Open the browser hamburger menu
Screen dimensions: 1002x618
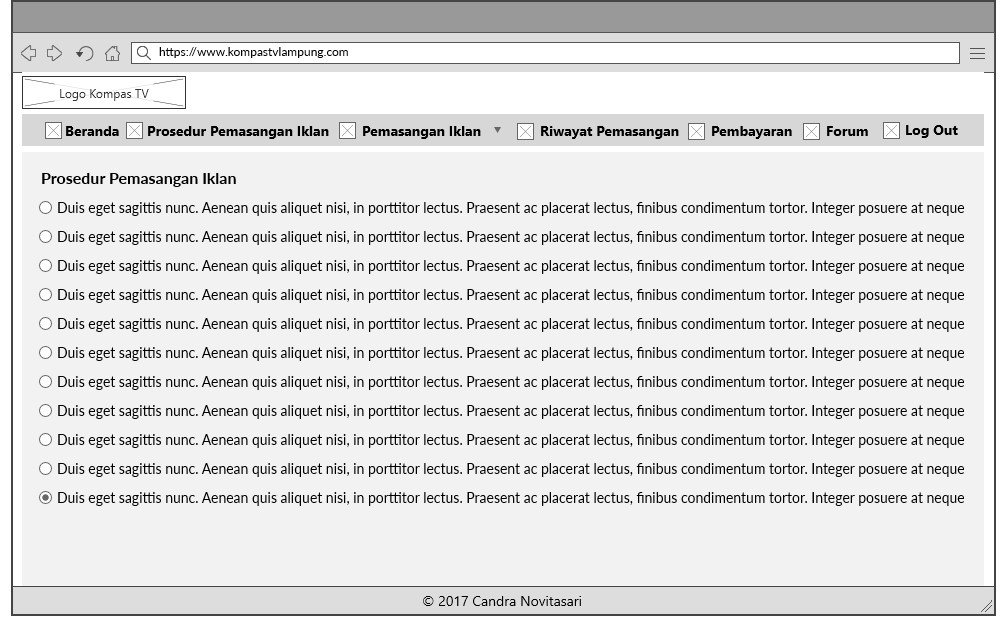coord(977,53)
